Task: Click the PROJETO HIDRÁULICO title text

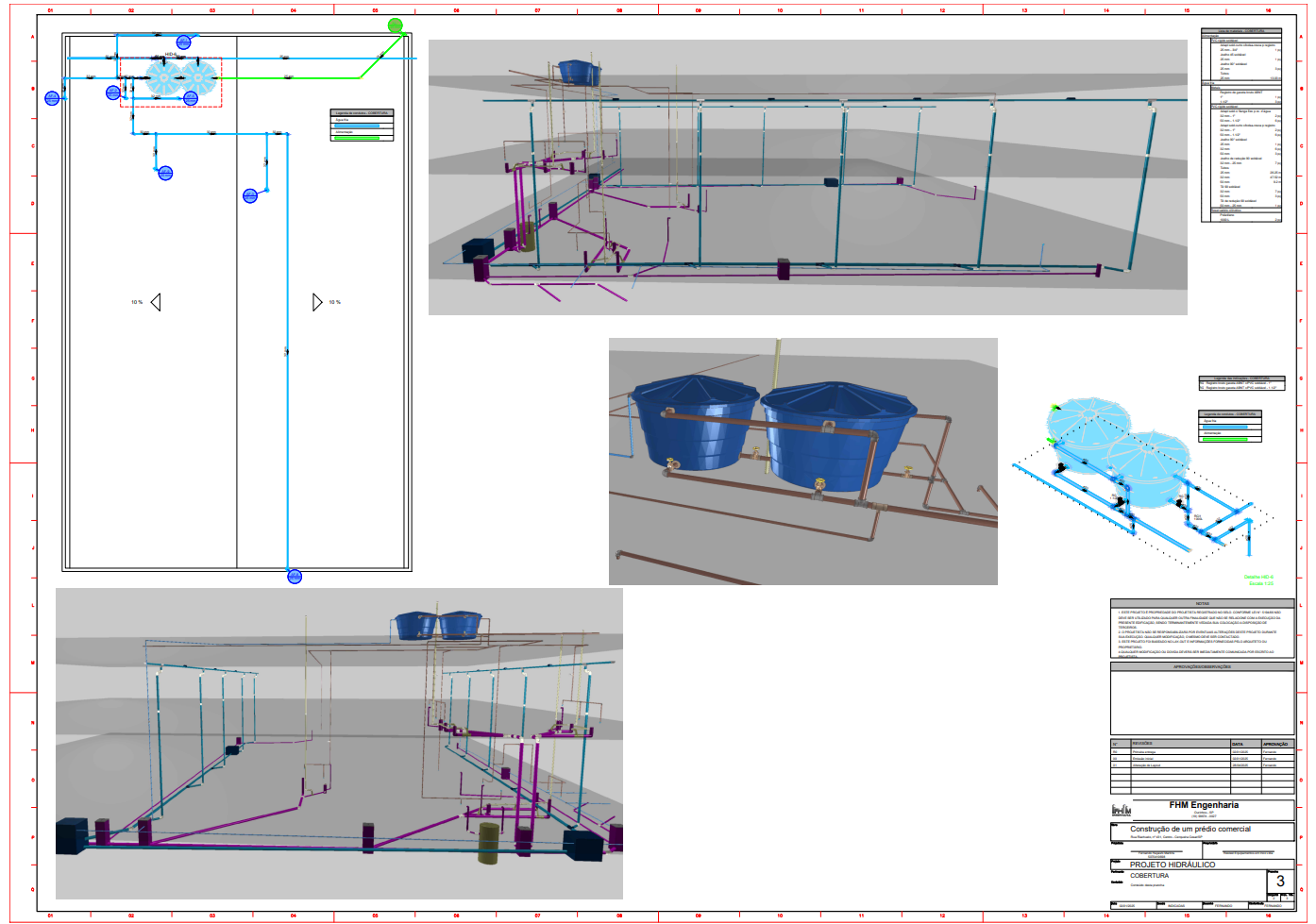Action: (x=1173, y=865)
